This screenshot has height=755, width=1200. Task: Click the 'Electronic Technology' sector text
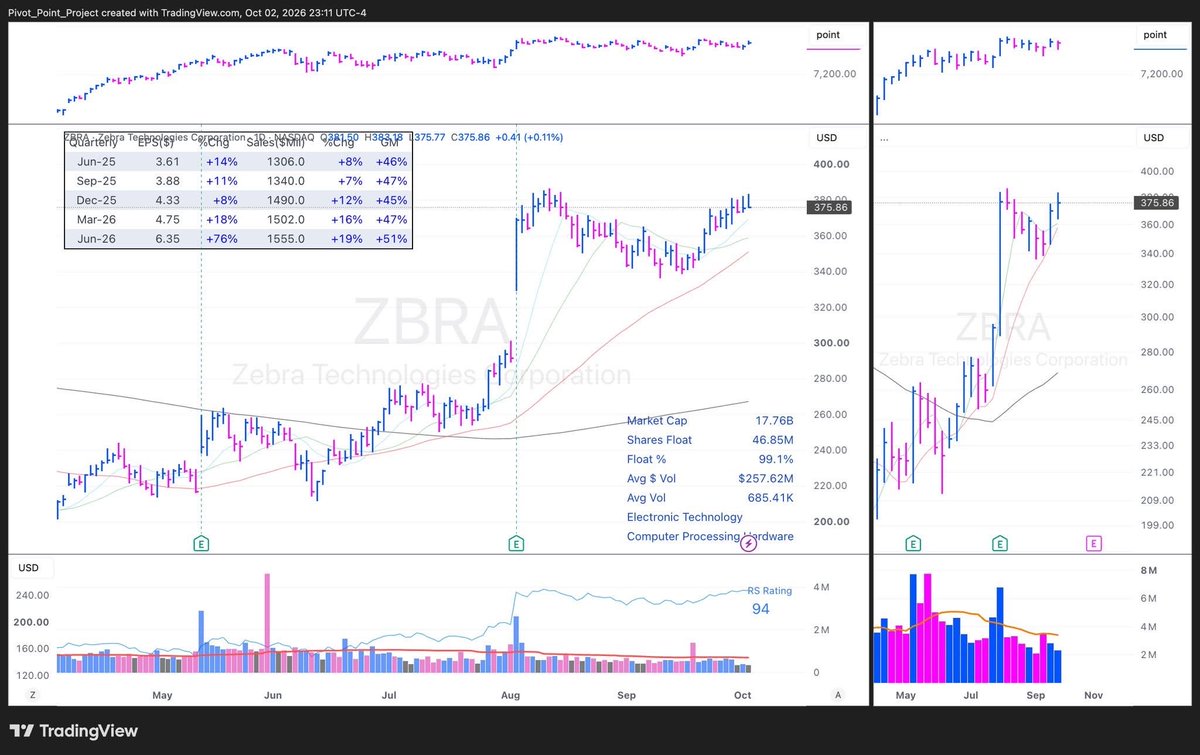(685, 517)
